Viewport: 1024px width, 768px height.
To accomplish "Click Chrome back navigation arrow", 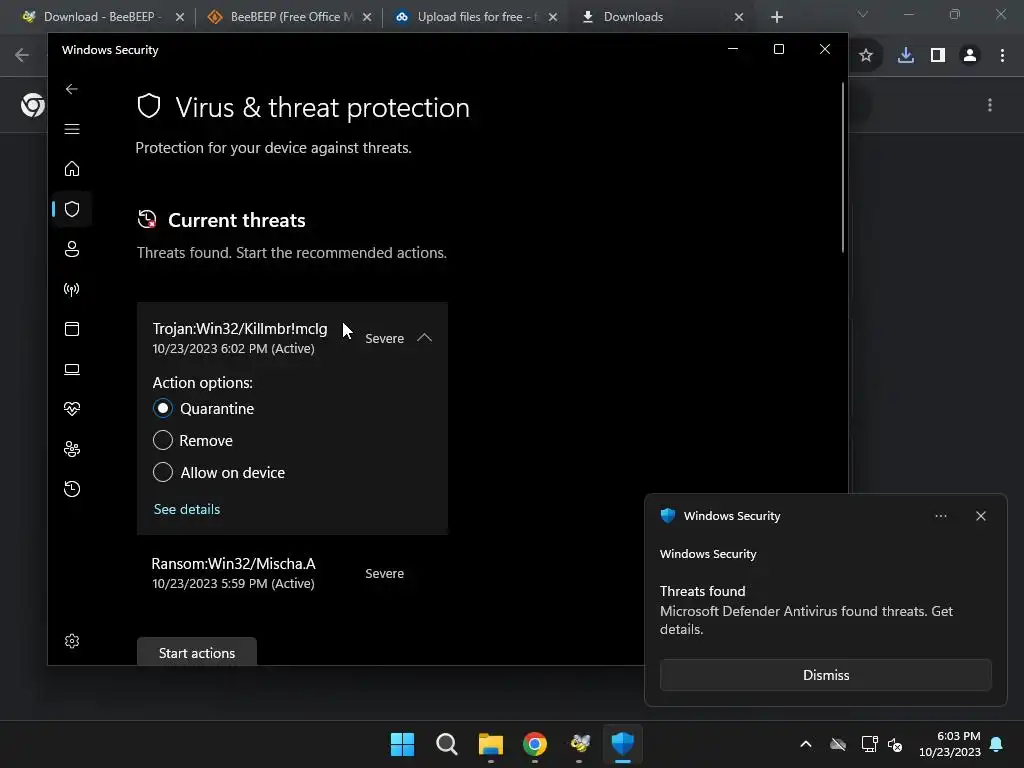I will [x=22, y=56].
